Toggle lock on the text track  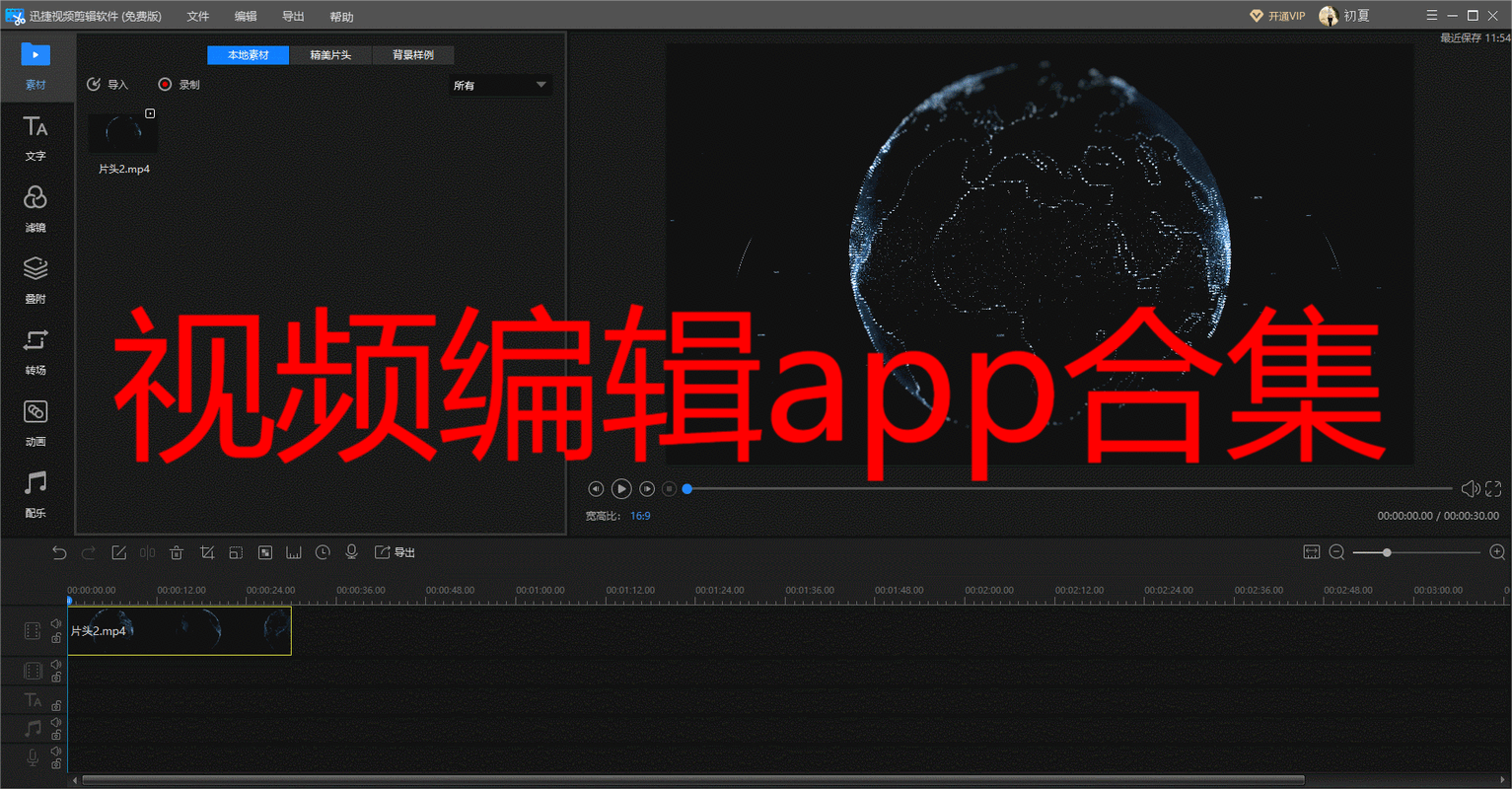tap(56, 706)
